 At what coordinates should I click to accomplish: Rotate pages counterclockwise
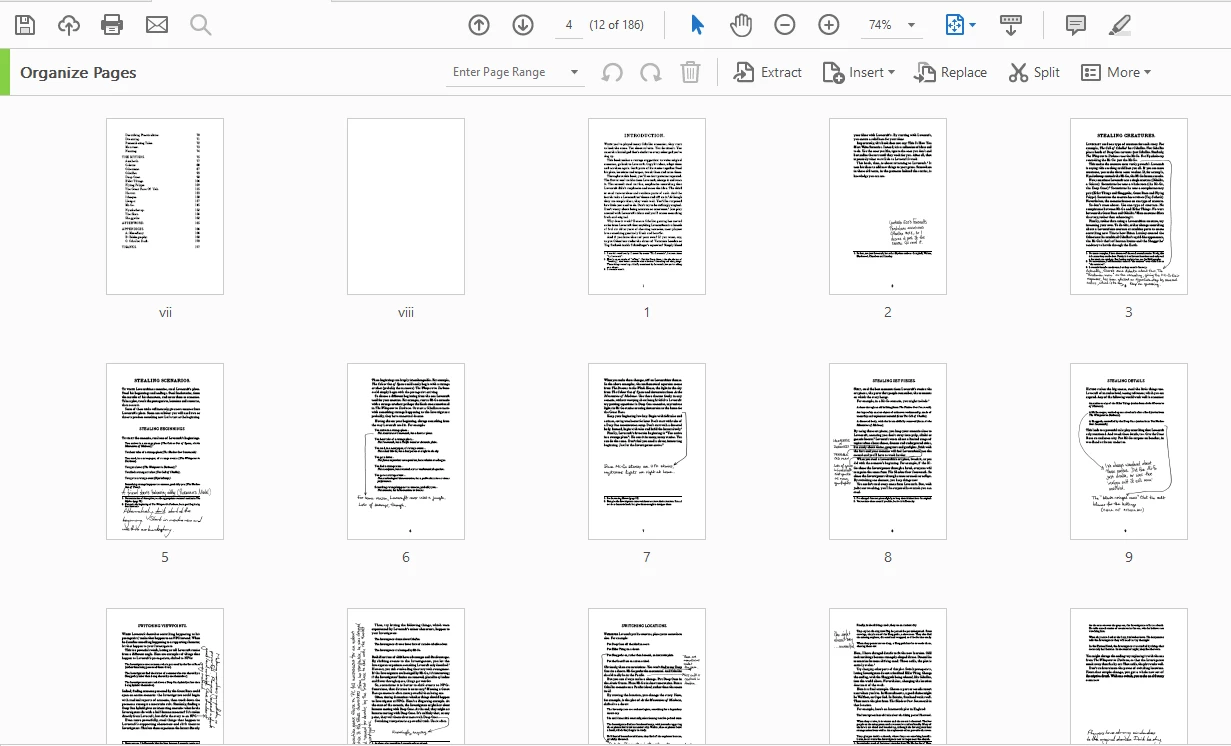(613, 72)
